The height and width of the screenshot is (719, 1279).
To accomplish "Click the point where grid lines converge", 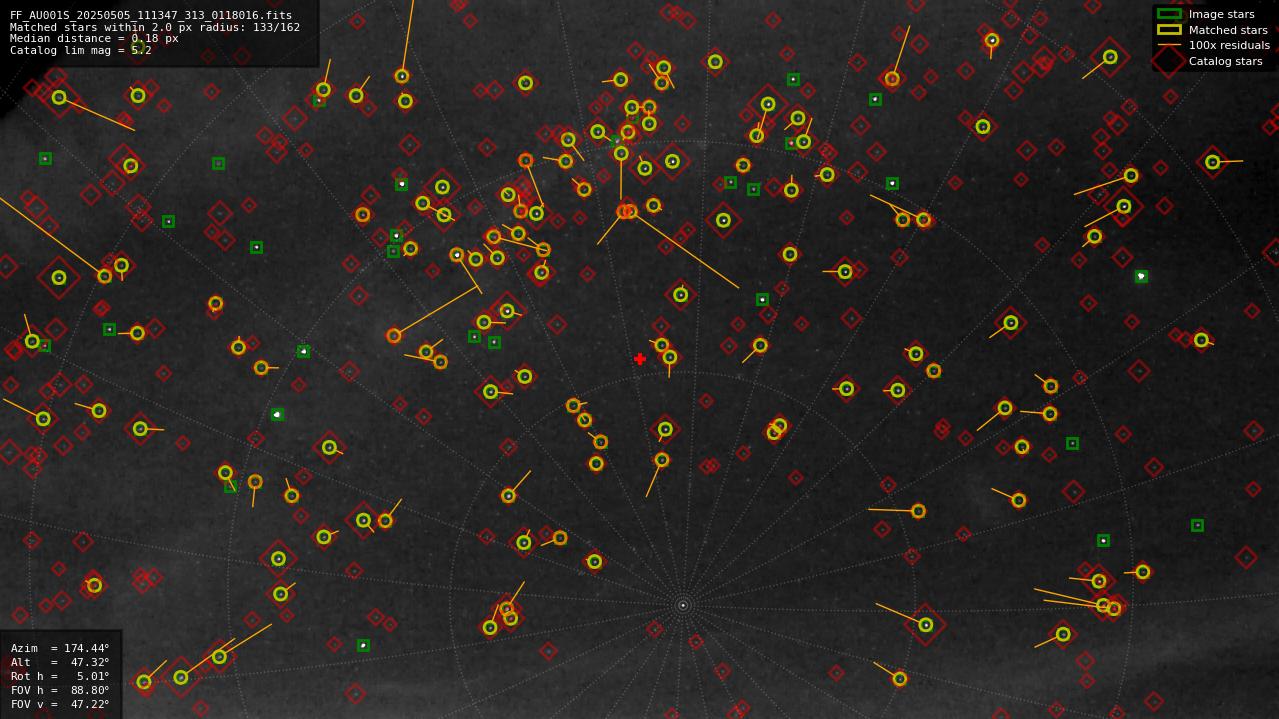I will coord(683,605).
